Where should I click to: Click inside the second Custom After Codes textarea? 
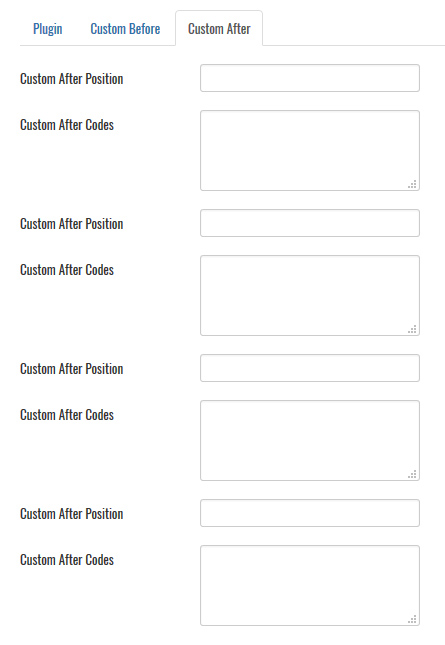point(310,295)
